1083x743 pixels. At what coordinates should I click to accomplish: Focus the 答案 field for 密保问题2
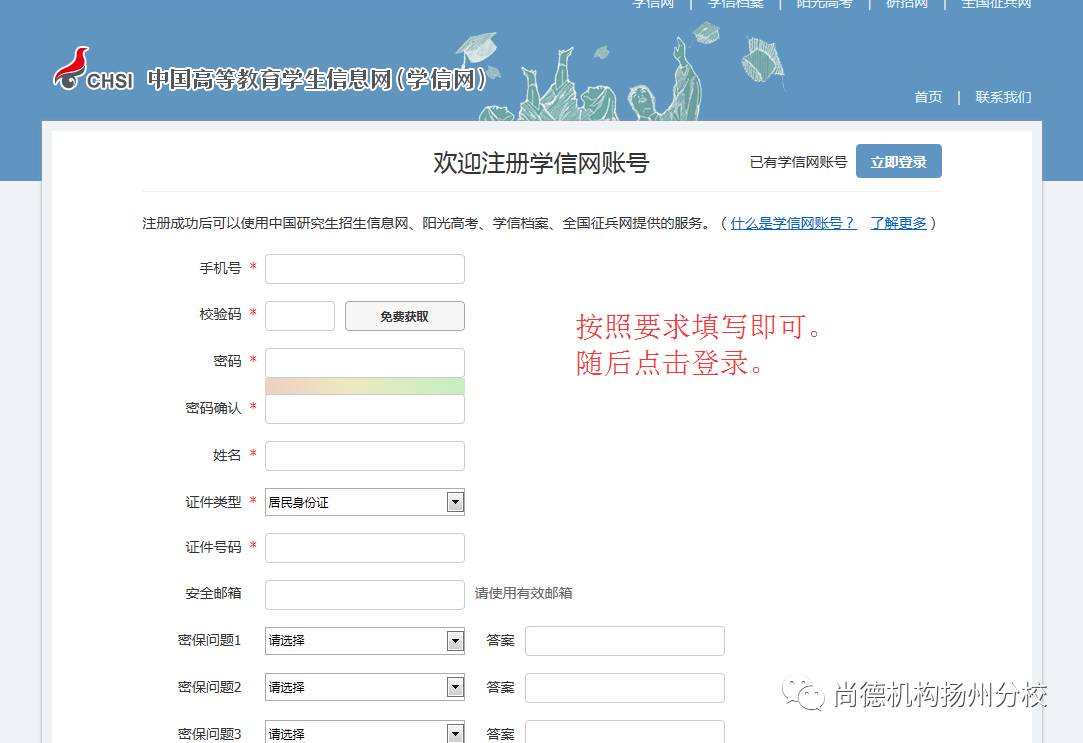coord(625,688)
